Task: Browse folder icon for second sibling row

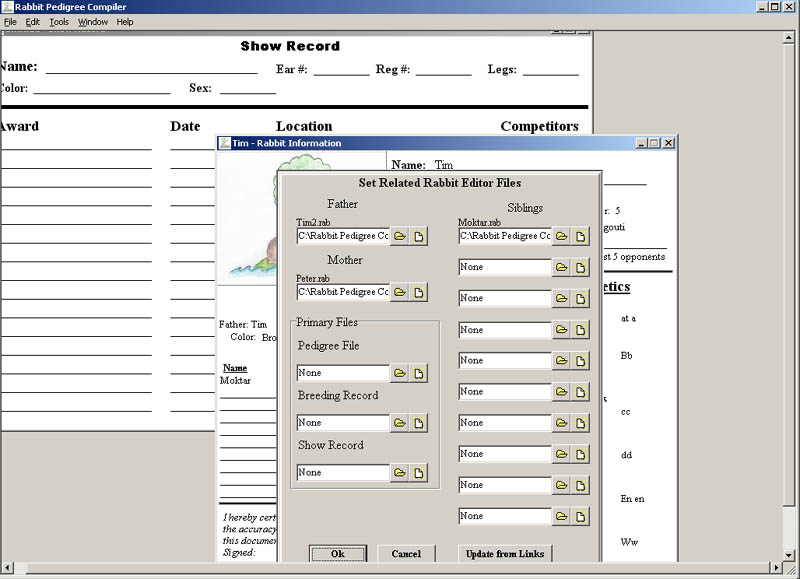Action: coord(561,268)
